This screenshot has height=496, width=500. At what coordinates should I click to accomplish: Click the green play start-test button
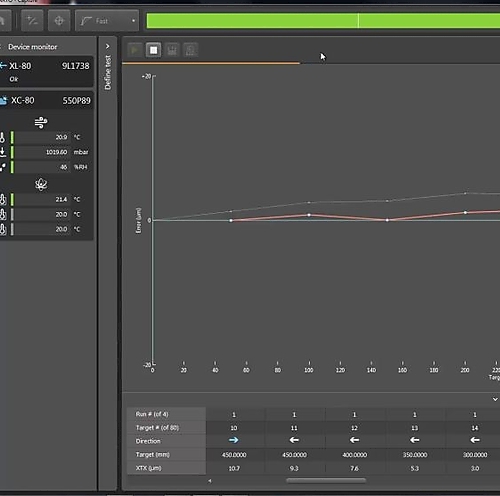[x=135, y=50]
